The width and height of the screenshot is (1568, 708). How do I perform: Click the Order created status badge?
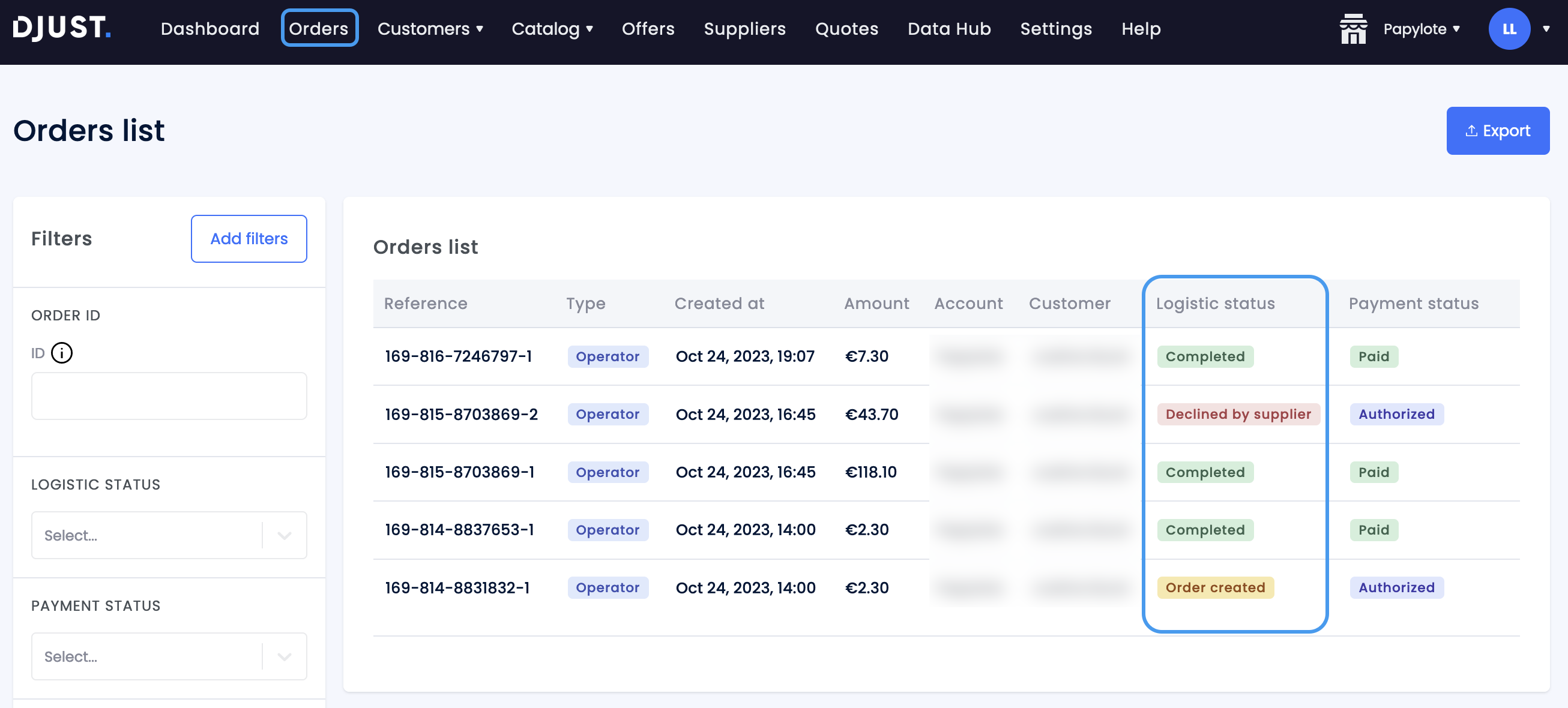click(x=1214, y=587)
